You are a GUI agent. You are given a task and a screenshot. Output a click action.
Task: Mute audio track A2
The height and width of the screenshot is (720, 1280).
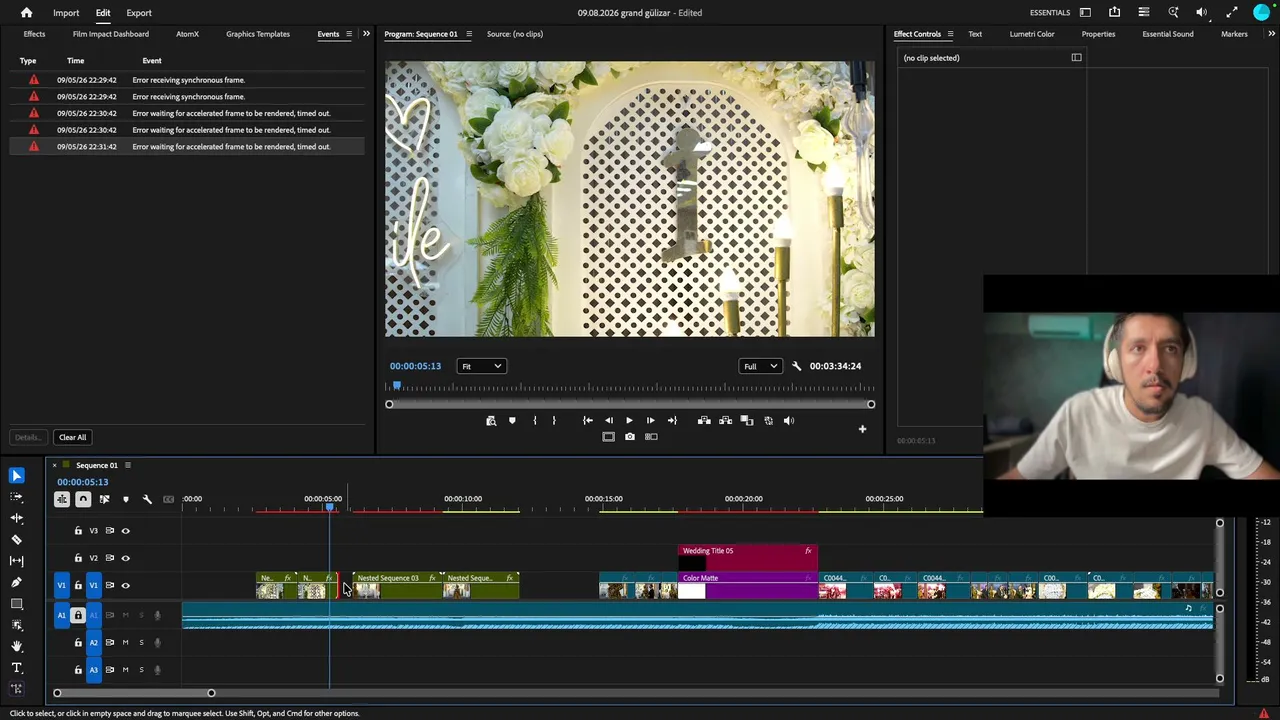pyautogui.click(x=125, y=642)
